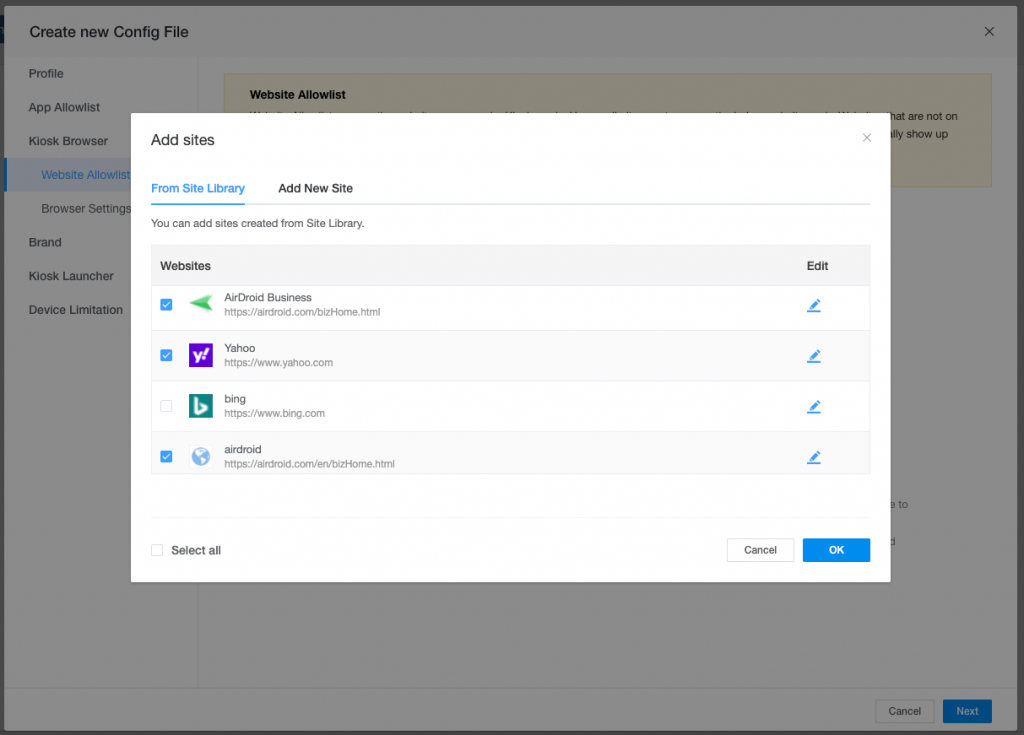Open Browser Settings in the sidebar

(86, 208)
